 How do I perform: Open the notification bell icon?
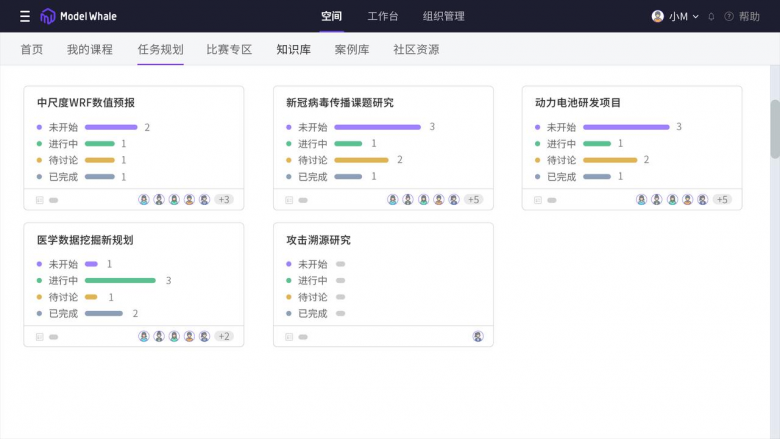pyautogui.click(x=711, y=16)
